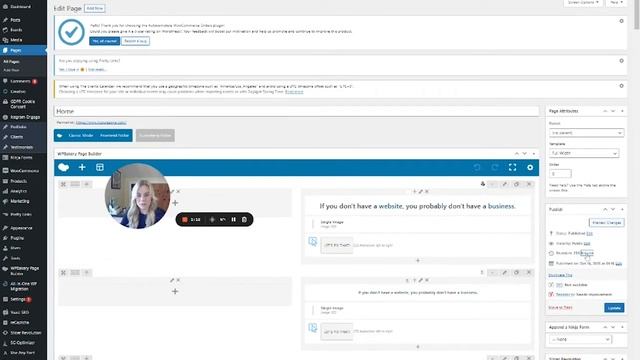640x360 pixels.
Task: Click the trash icon on recording bar
Action: tap(244, 220)
